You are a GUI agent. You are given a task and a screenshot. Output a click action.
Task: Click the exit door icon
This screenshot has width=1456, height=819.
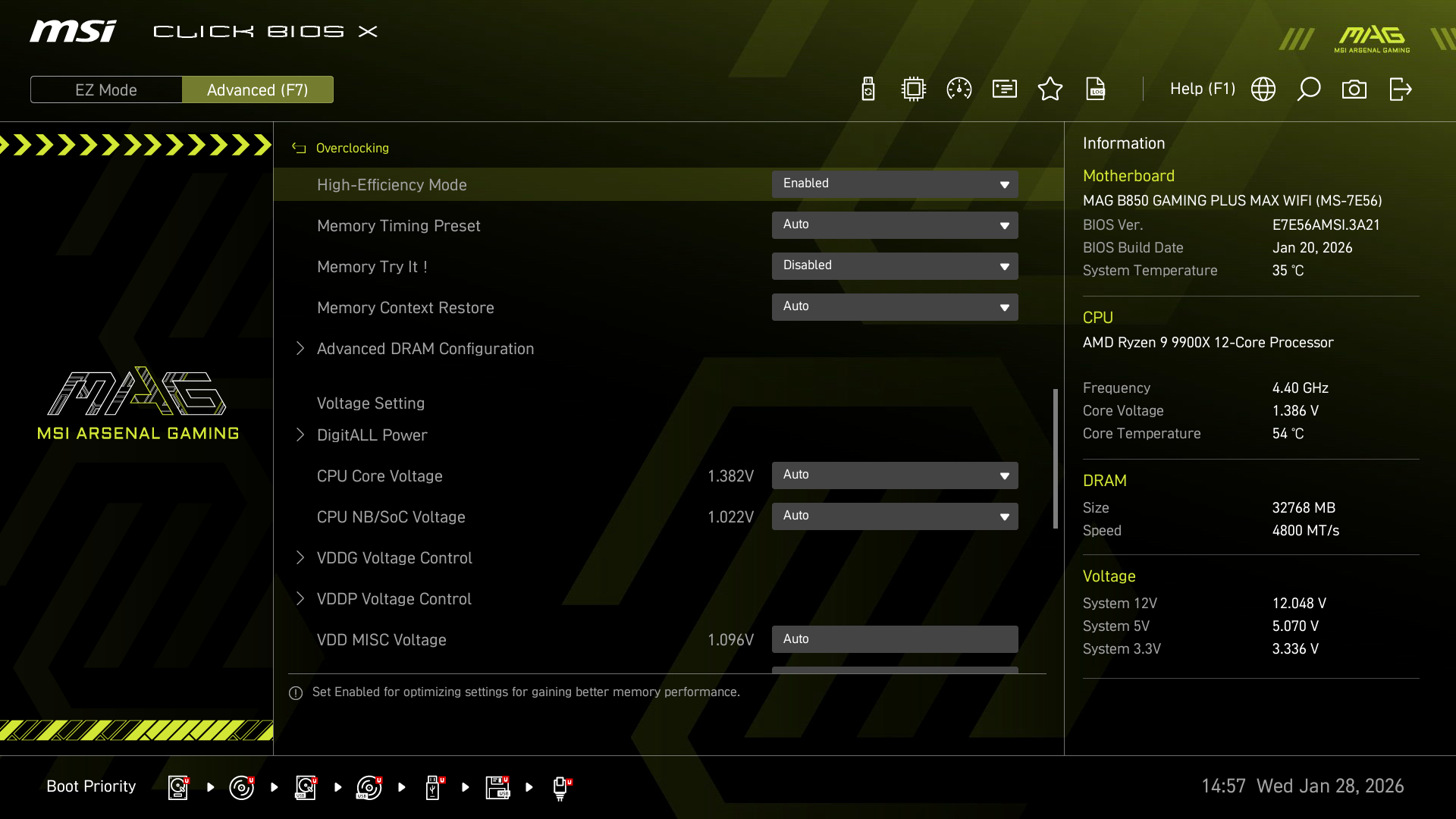click(x=1400, y=89)
